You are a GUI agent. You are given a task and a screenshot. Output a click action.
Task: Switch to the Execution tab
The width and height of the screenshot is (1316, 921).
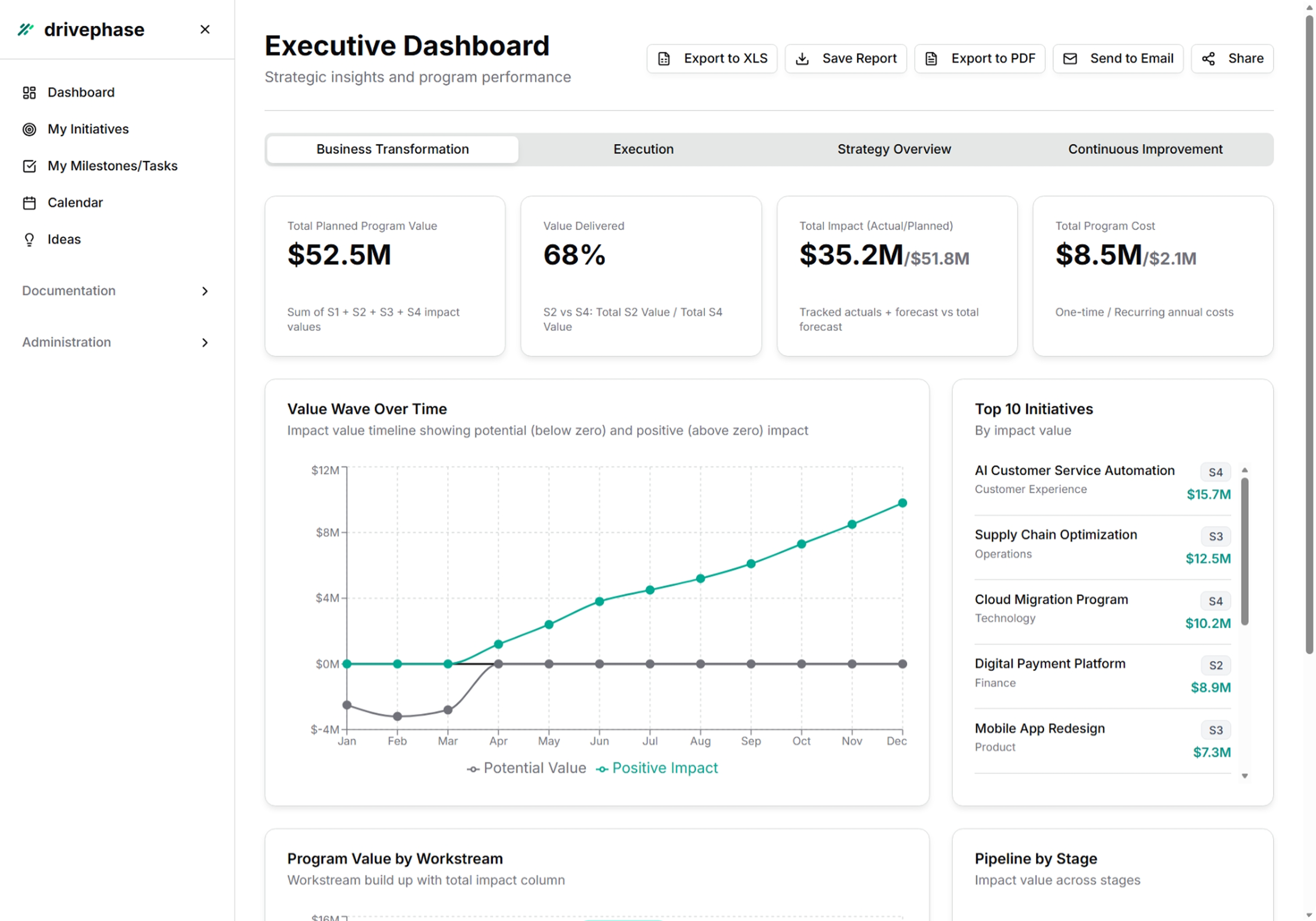643,150
